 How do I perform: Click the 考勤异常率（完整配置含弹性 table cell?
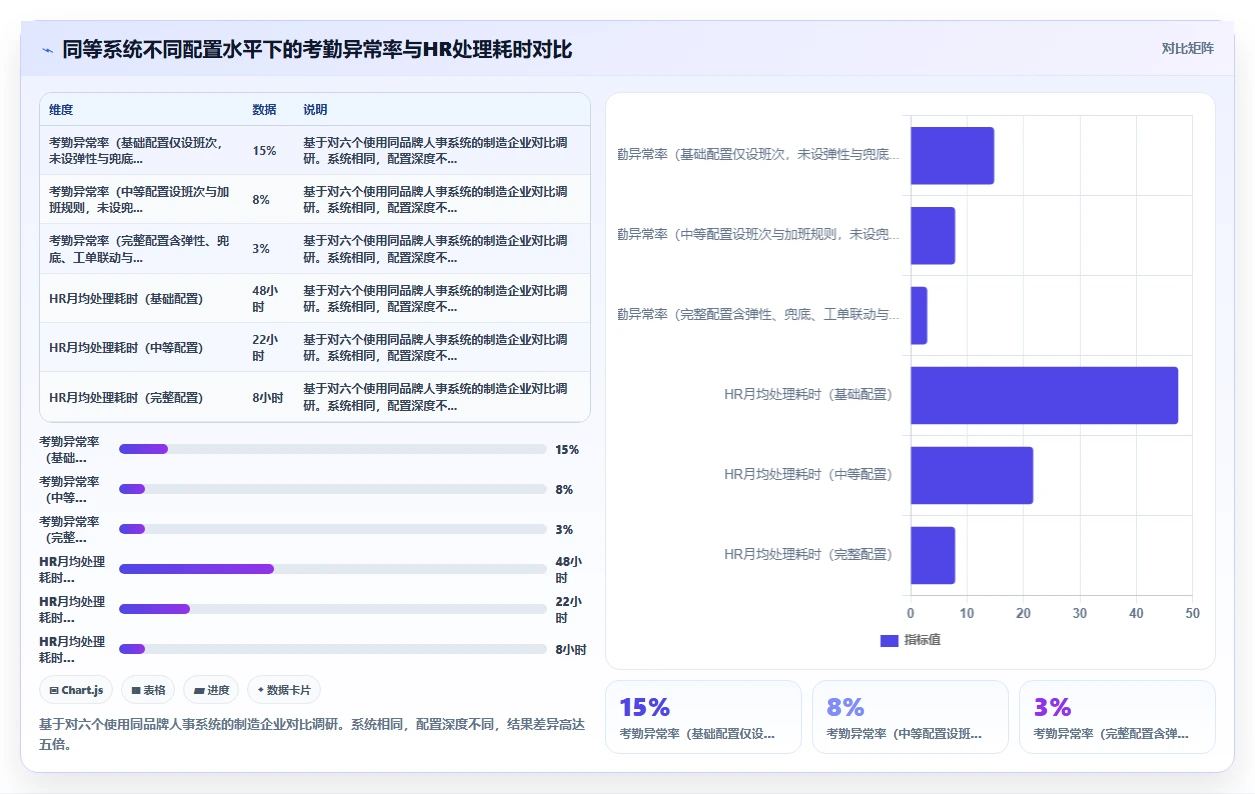pyautogui.click(x=140, y=248)
